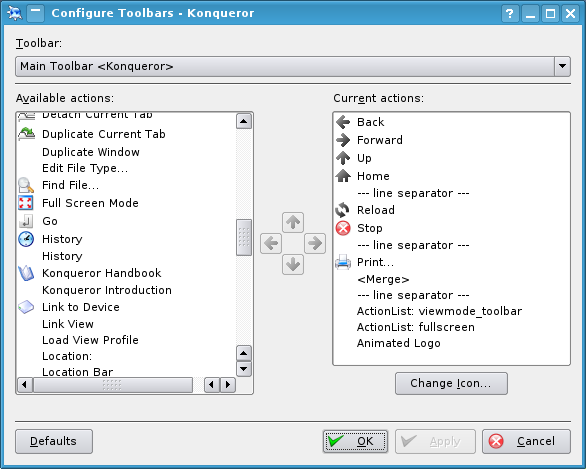
Task: Click the Konqueror window menu icon
Action: click(x=15, y=13)
